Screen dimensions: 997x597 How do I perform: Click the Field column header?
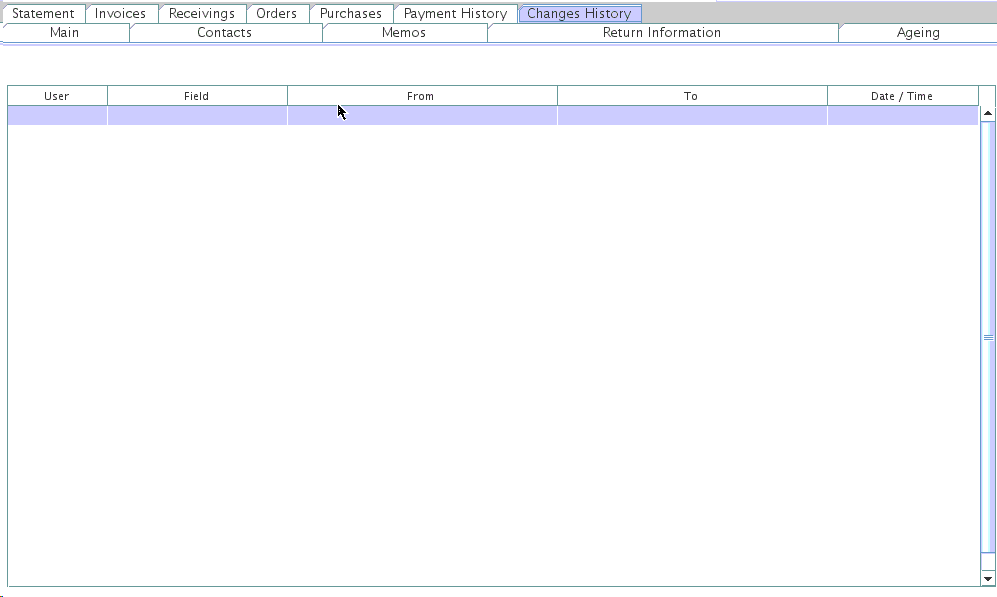click(197, 96)
